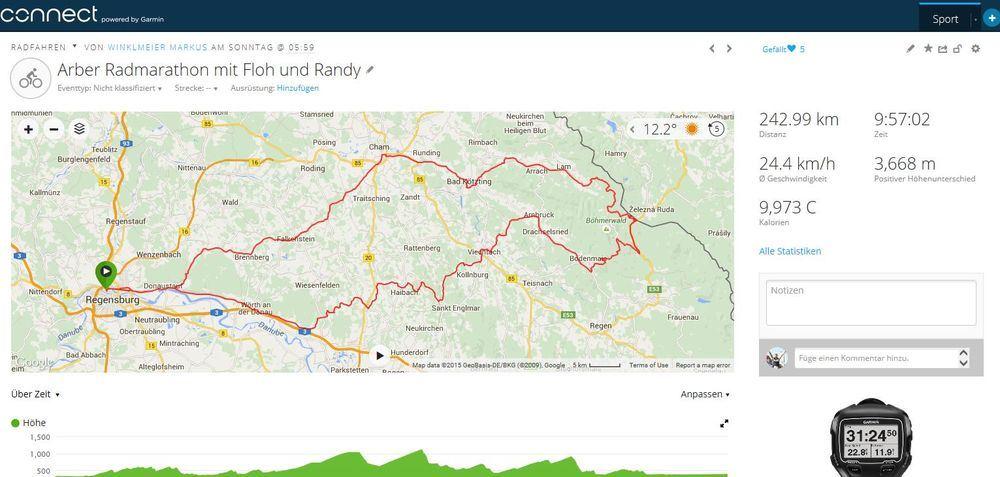Image resolution: width=1000 pixels, height=477 pixels.
Task: Click into the Notizen text field
Action: [x=871, y=302]
